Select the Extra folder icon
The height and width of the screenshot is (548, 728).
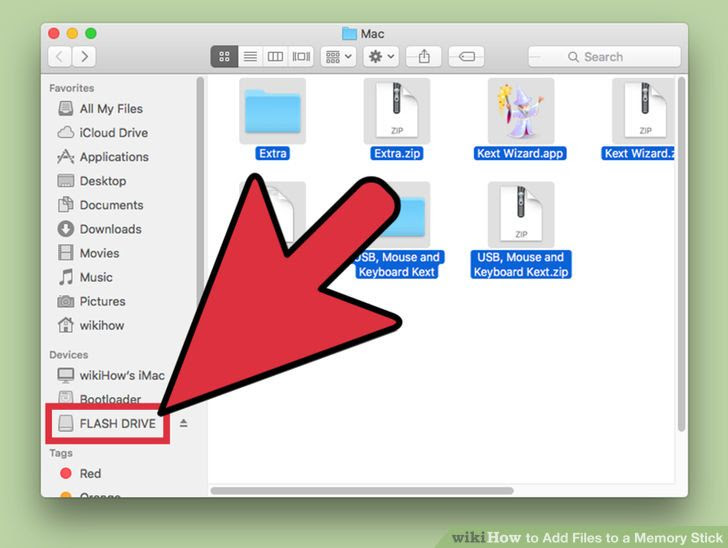tap(273, 111)
